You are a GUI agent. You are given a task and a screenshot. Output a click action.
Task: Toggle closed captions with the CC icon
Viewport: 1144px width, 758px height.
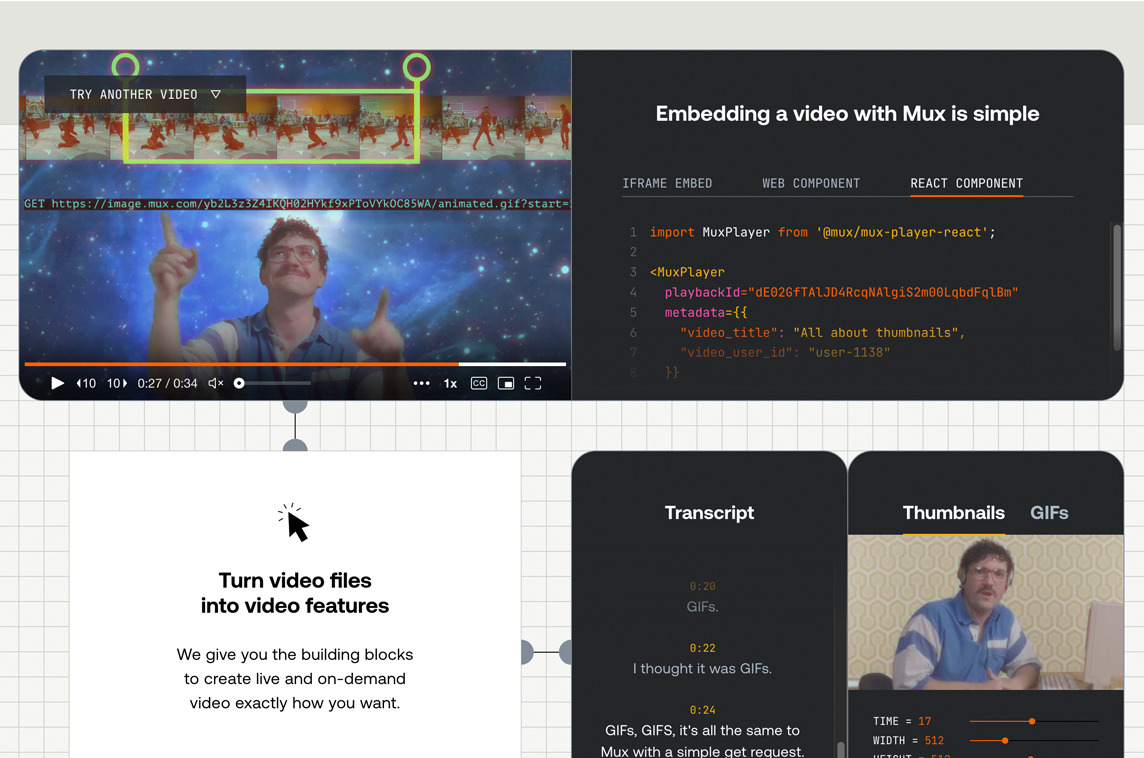click(x=479, y=383)
